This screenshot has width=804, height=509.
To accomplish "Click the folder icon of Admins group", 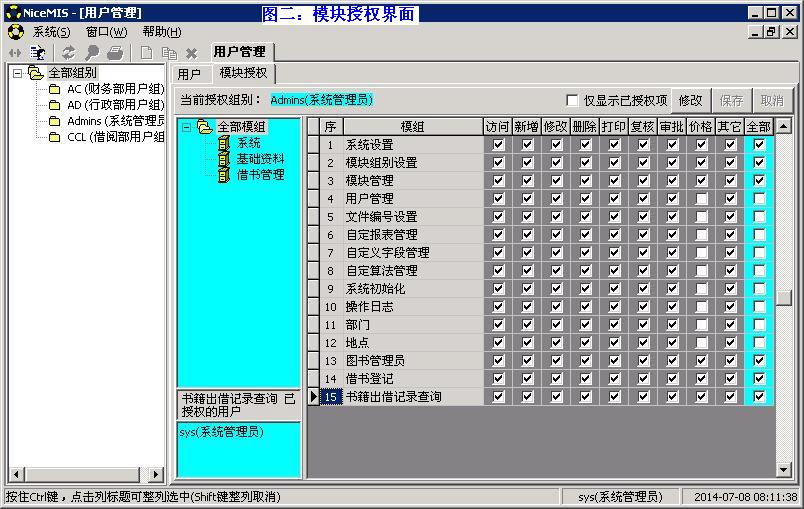I will coord(54,121).
